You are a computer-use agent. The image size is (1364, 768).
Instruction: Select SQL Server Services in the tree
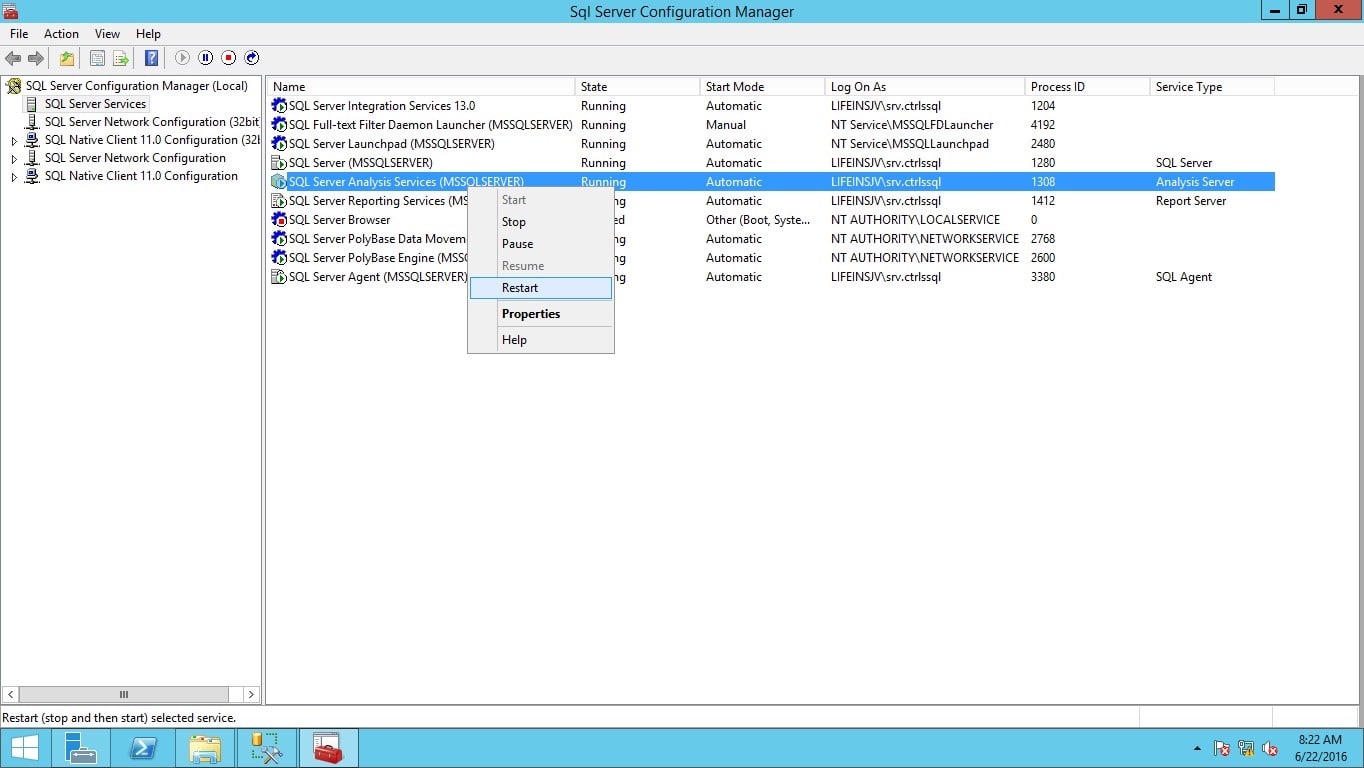tap(95, 104)
